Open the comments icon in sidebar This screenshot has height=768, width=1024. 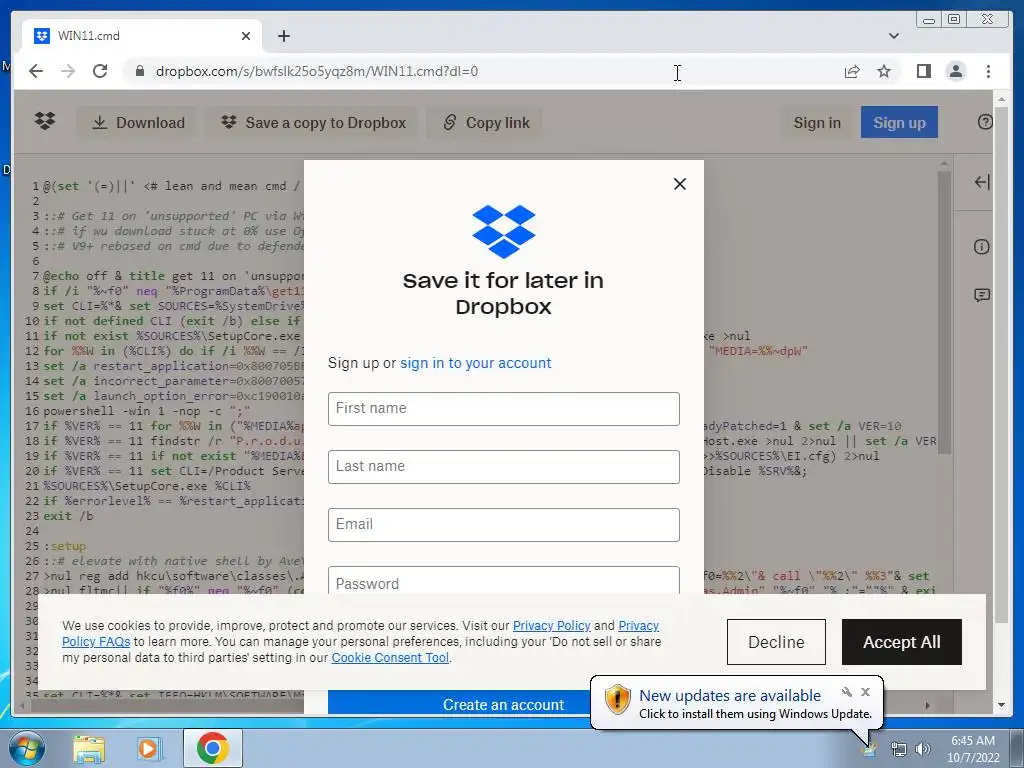[982, 295]
